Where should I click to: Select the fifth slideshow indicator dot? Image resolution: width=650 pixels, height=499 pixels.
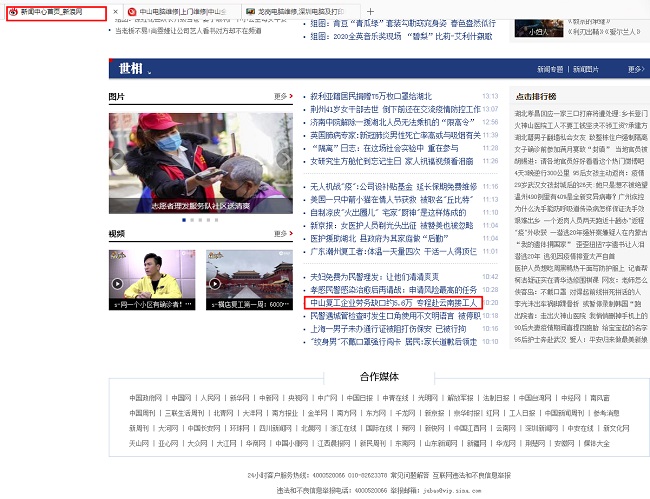(x=216, y=220)
